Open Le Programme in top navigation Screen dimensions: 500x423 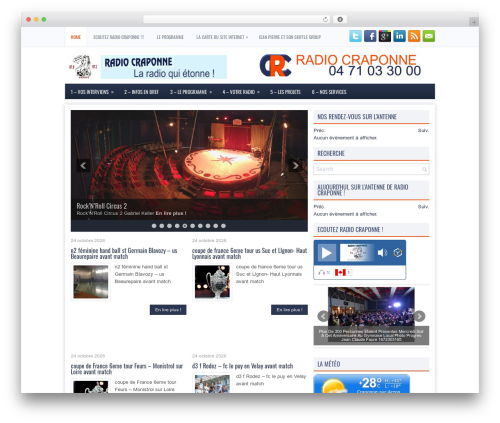click(x=170, y=37)
